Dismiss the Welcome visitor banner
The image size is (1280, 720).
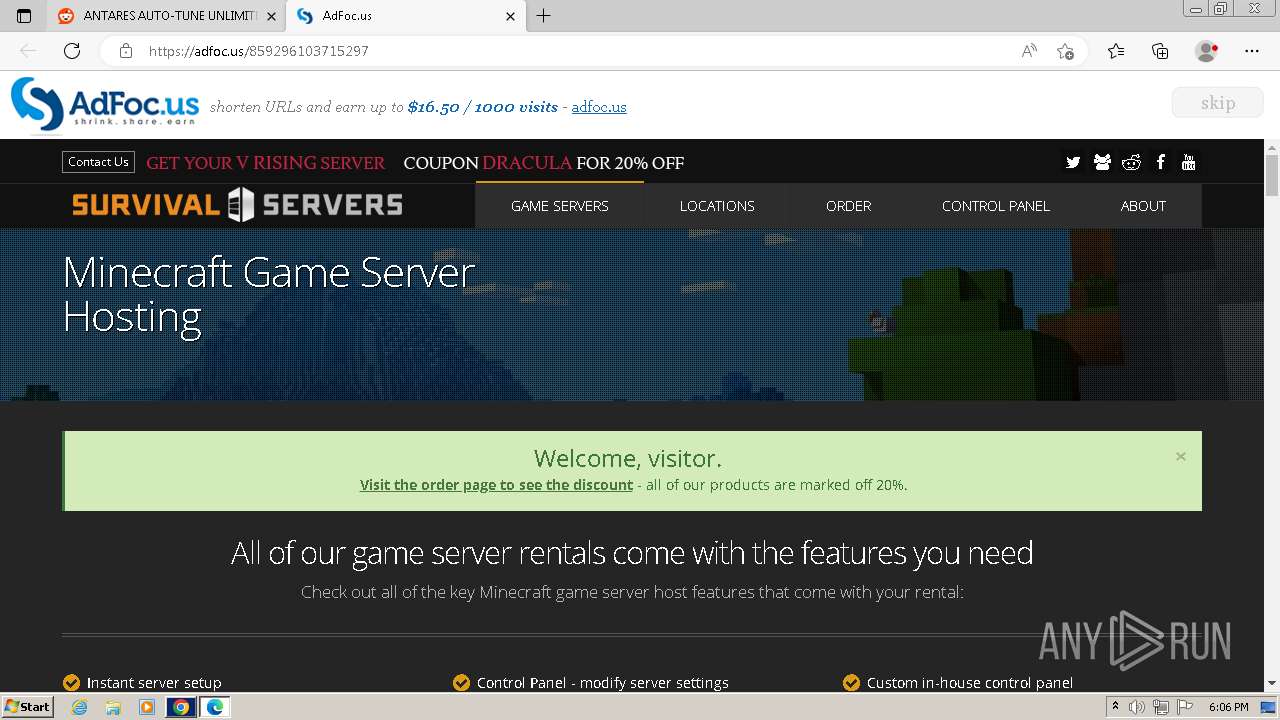click(x=1181, y=456)
